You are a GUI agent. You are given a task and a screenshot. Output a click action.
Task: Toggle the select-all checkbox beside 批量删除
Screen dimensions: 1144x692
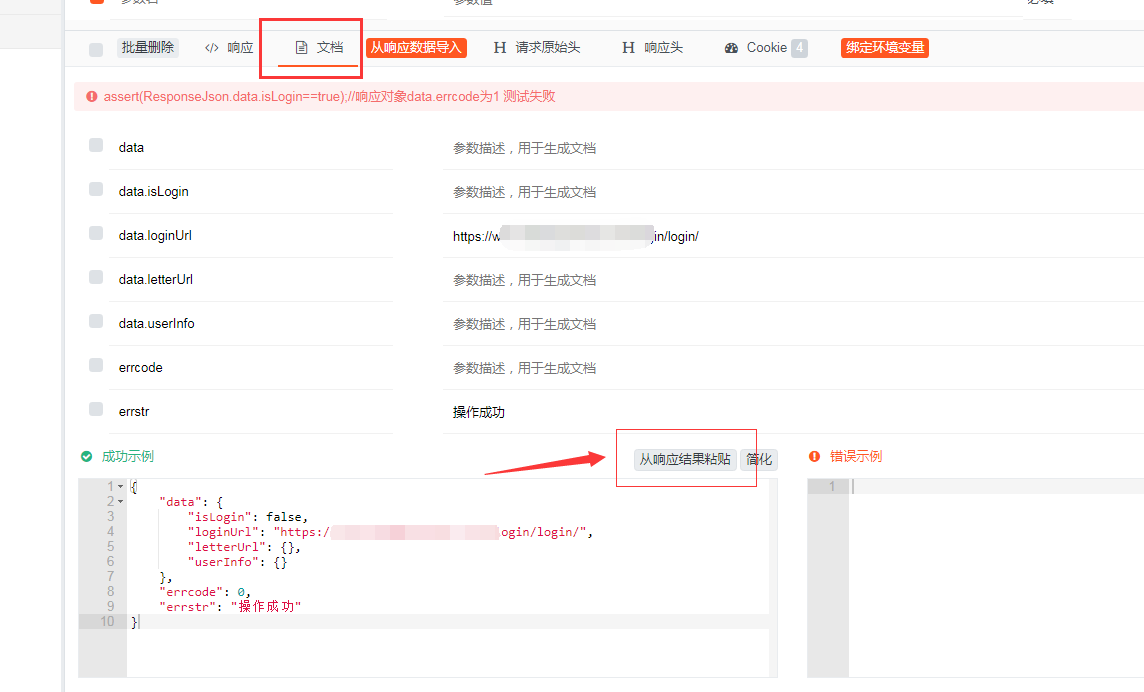point(96,50)
